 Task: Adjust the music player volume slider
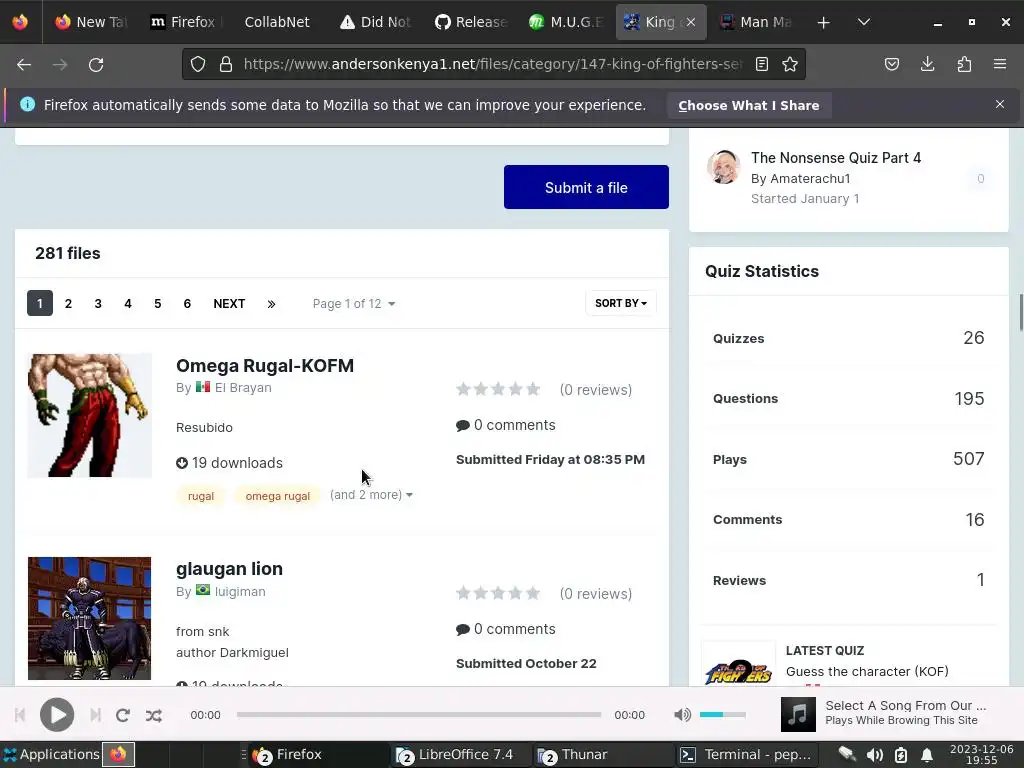722,714
